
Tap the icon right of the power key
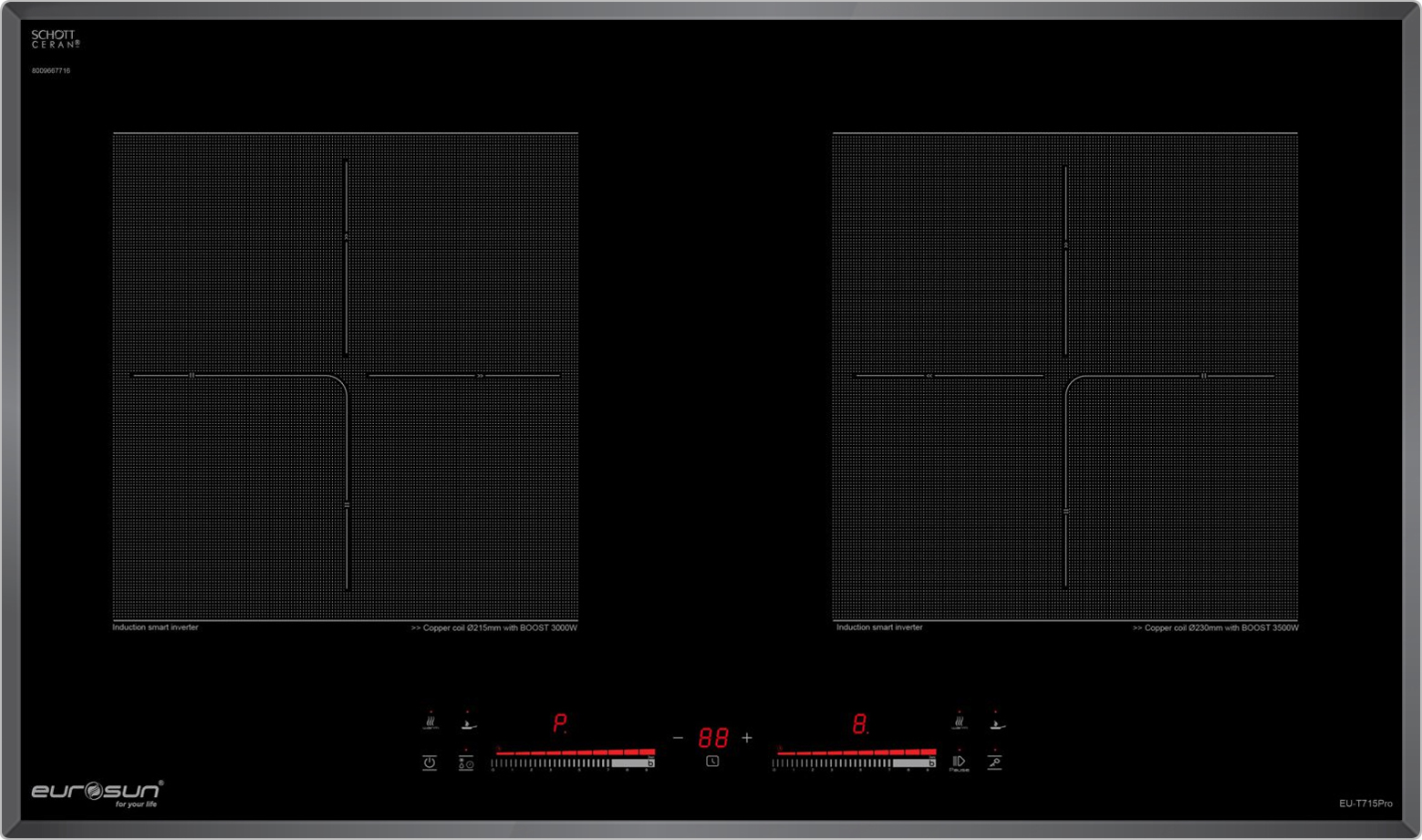[x=466, y=763]
